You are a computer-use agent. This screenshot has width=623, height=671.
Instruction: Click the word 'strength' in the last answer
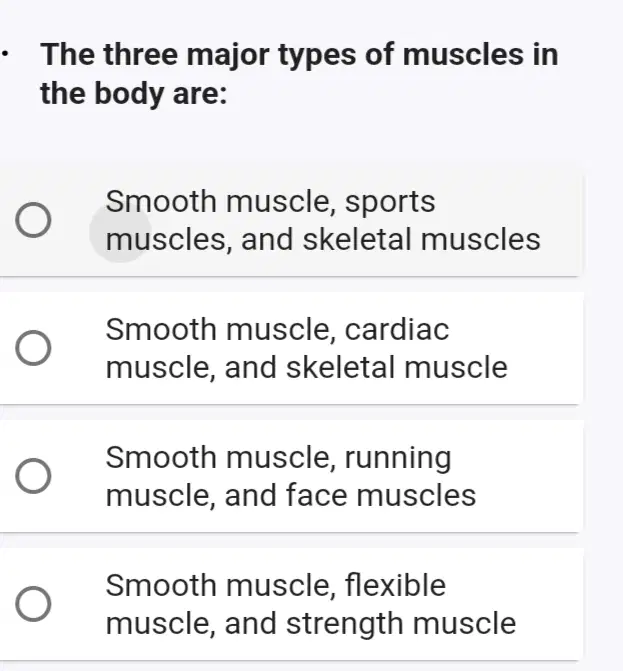pos(344,625)
